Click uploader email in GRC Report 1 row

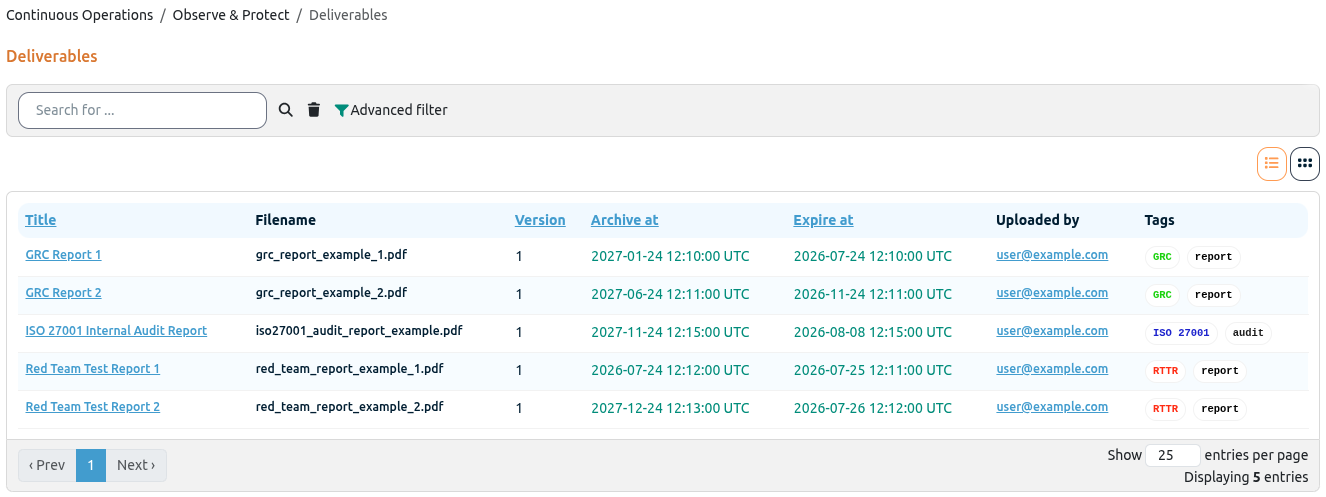coord(1052,255)
